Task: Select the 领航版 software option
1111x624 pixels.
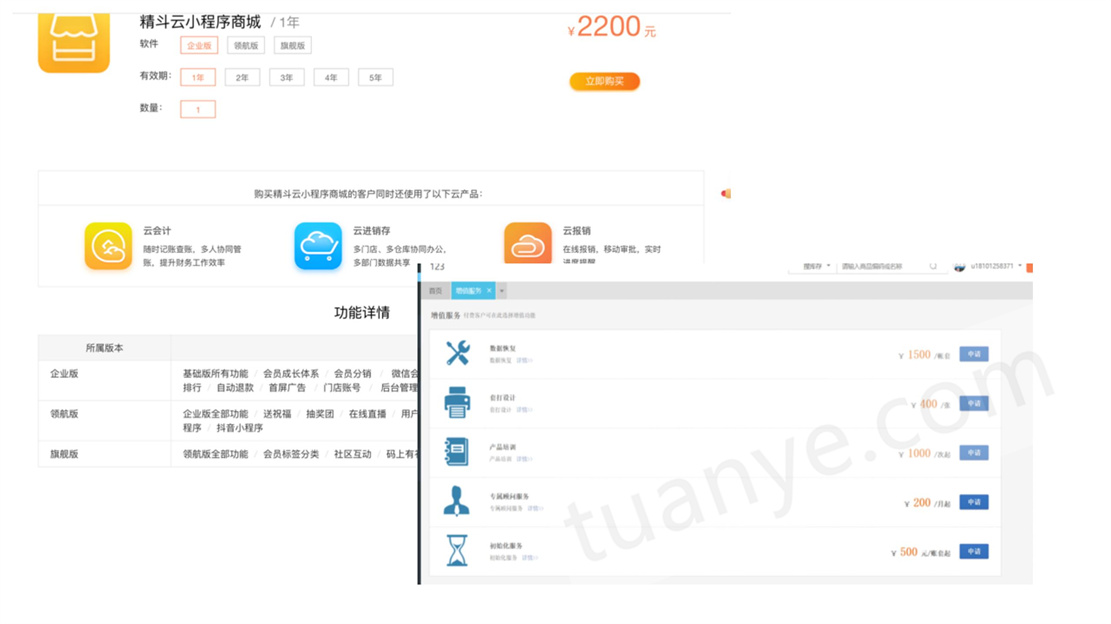Action: [246, 45]
